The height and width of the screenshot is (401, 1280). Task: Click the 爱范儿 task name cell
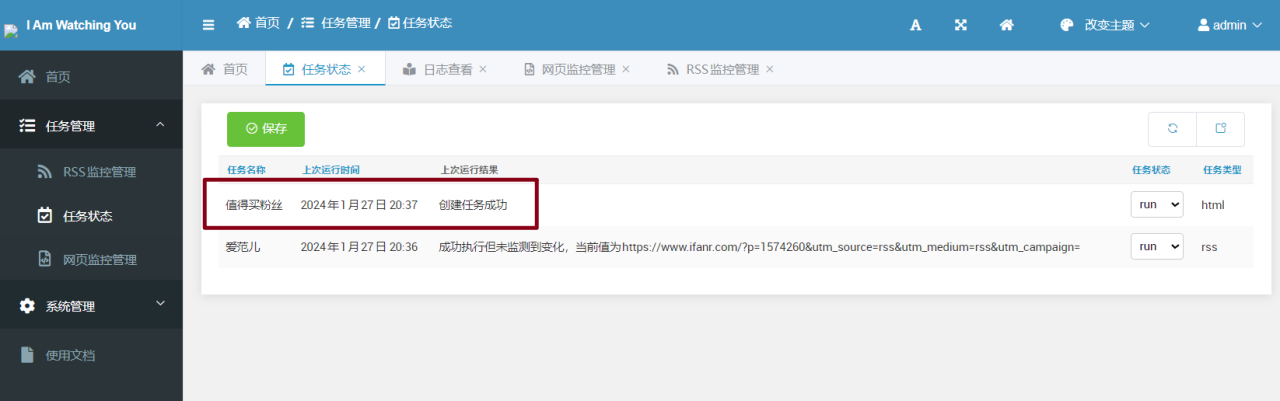click(243, 246)
